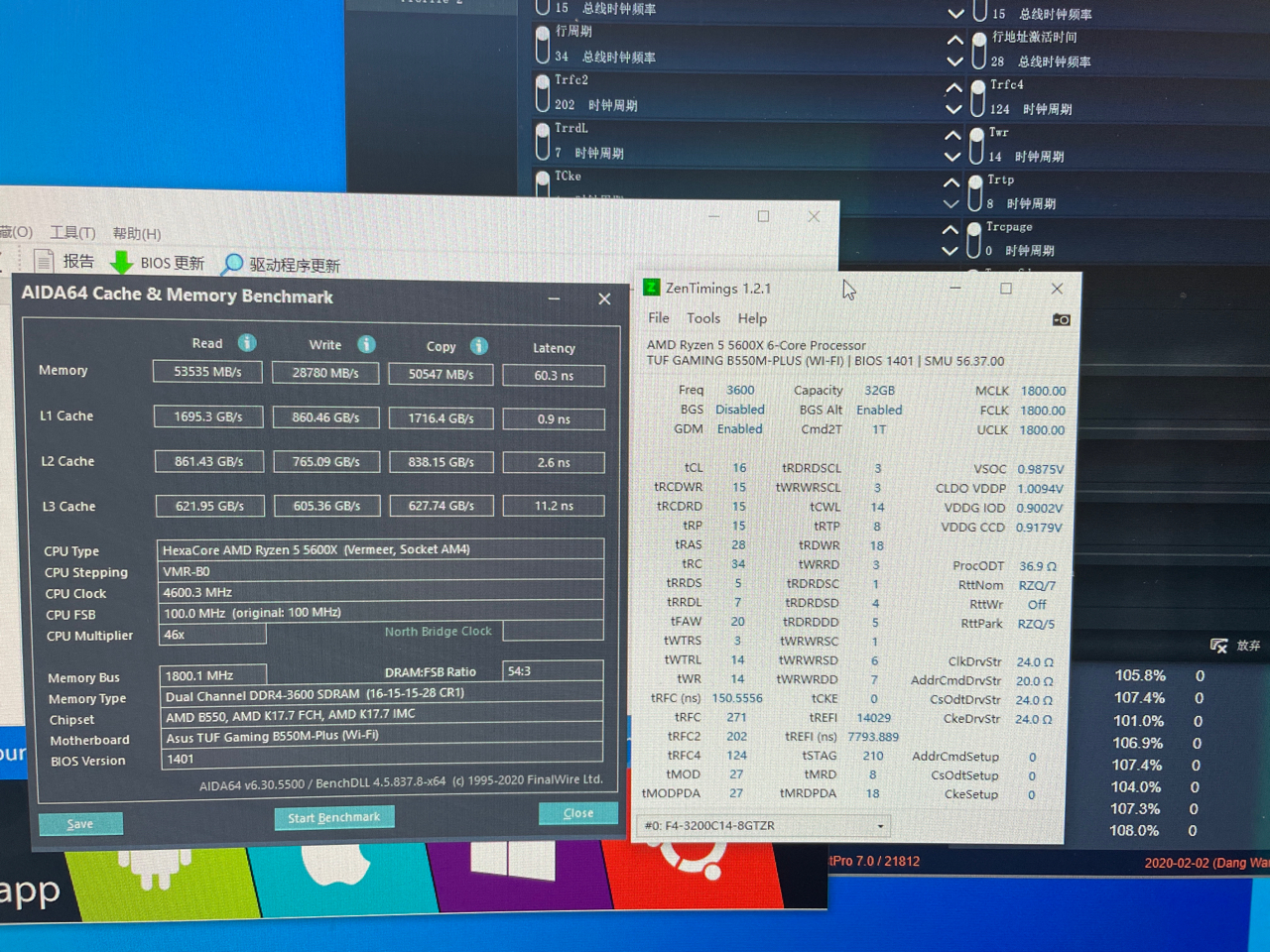Viewport: 1270px width, 952px height.
Task: Click the Memory Type field Dual Channel DDR4-3600
Action: 381,694
